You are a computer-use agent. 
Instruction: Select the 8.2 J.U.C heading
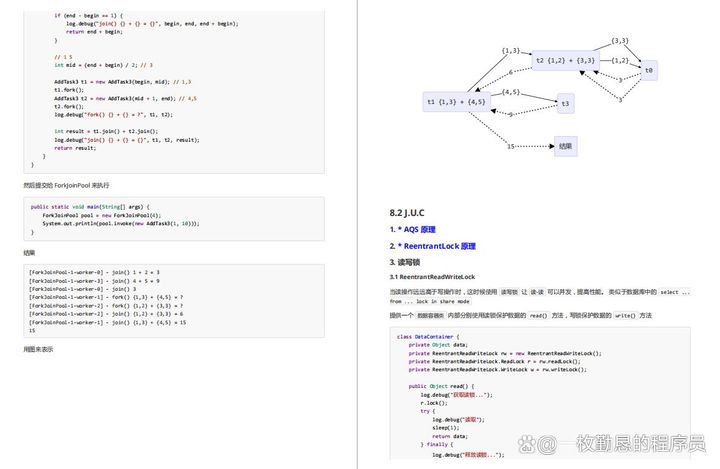pos(407,213)
